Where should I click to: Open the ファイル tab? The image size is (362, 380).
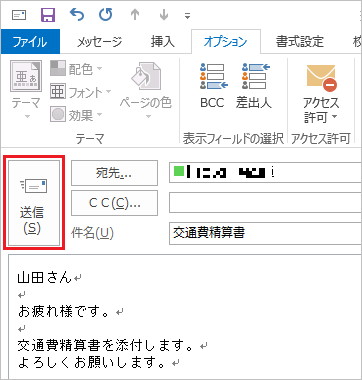tap(30, 42)
